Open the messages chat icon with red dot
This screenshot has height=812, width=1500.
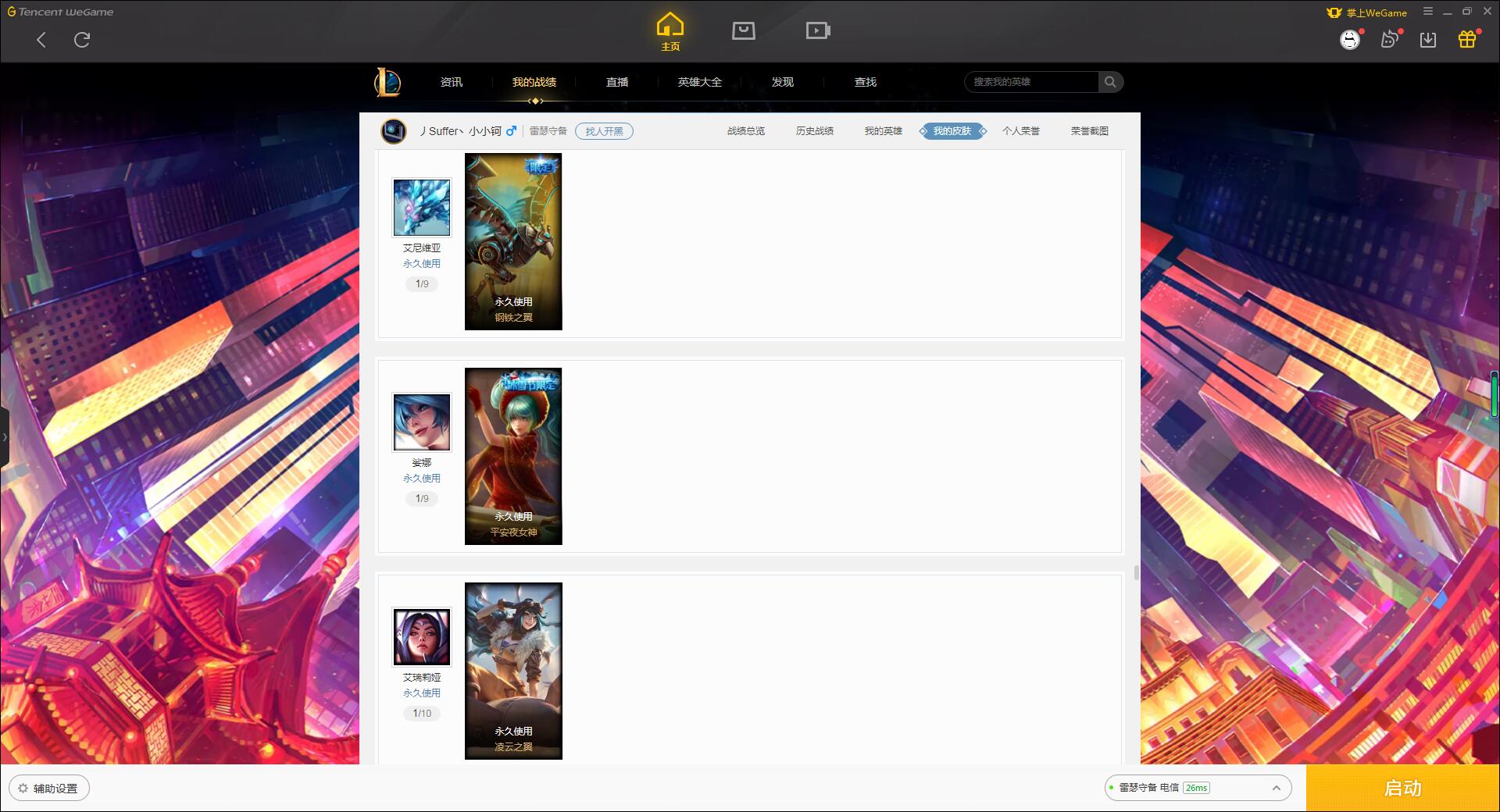tap(1390, 39)
